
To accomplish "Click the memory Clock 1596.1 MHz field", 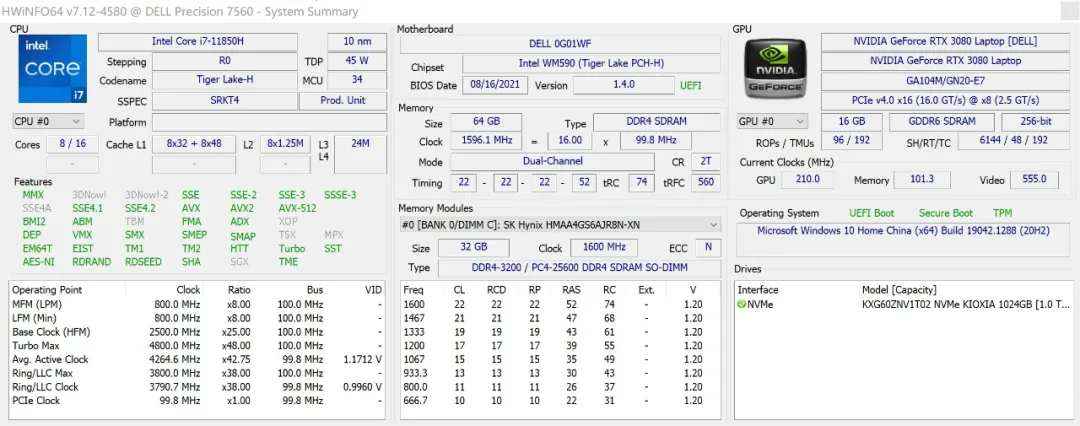I will (486, 141).
